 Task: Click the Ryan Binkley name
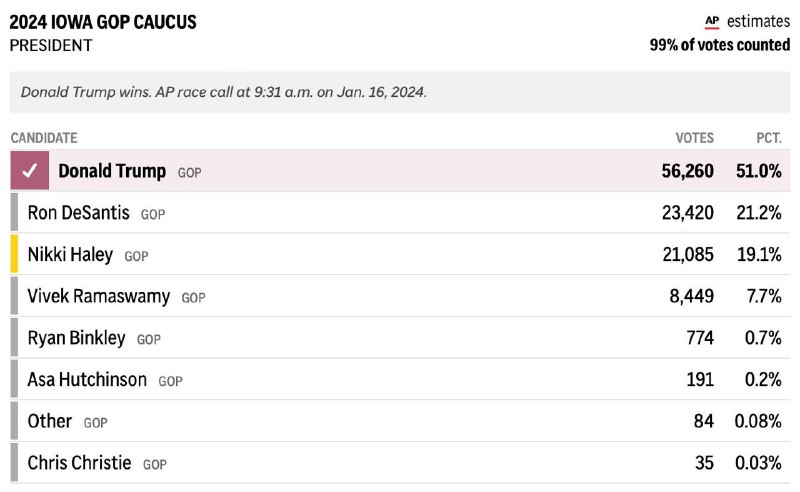[x=77, y=338]
